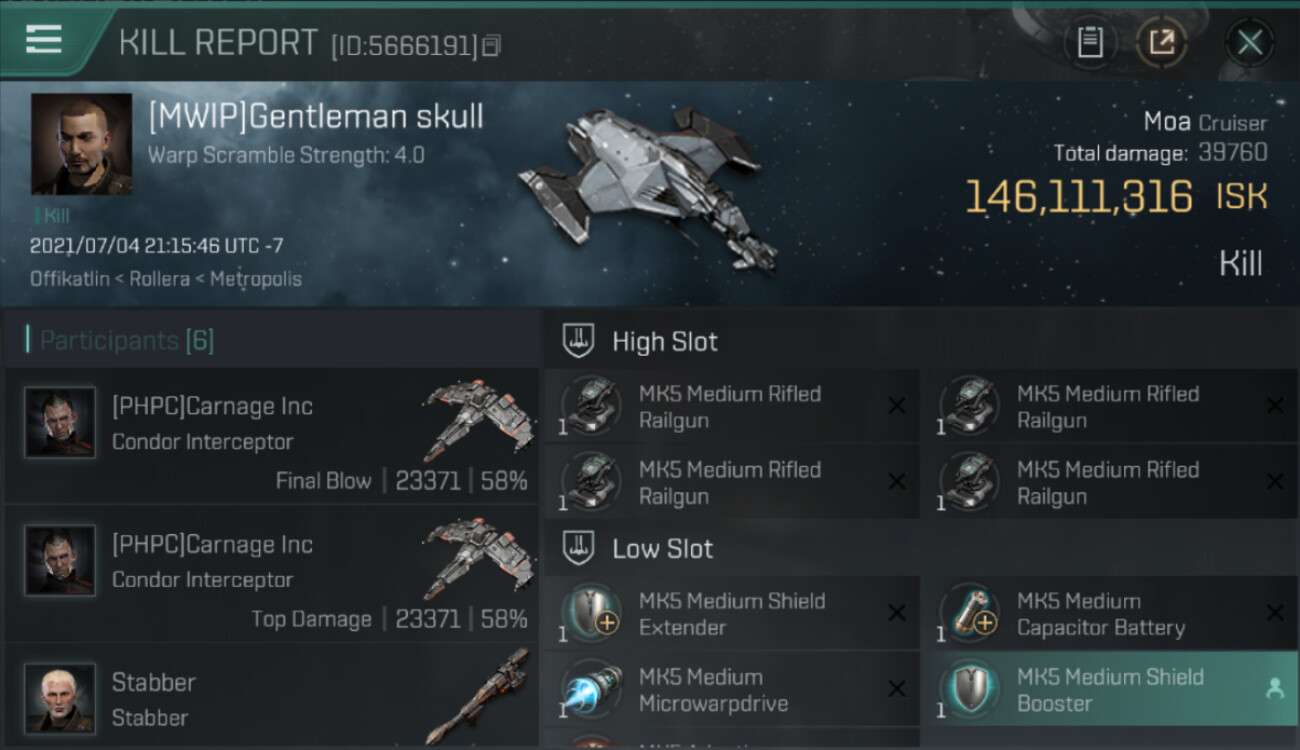This screenshot has width=1300, height=750.
Task: Open Final Blow Carnage Inc pilot portrait
Action: tap(60, 423)
